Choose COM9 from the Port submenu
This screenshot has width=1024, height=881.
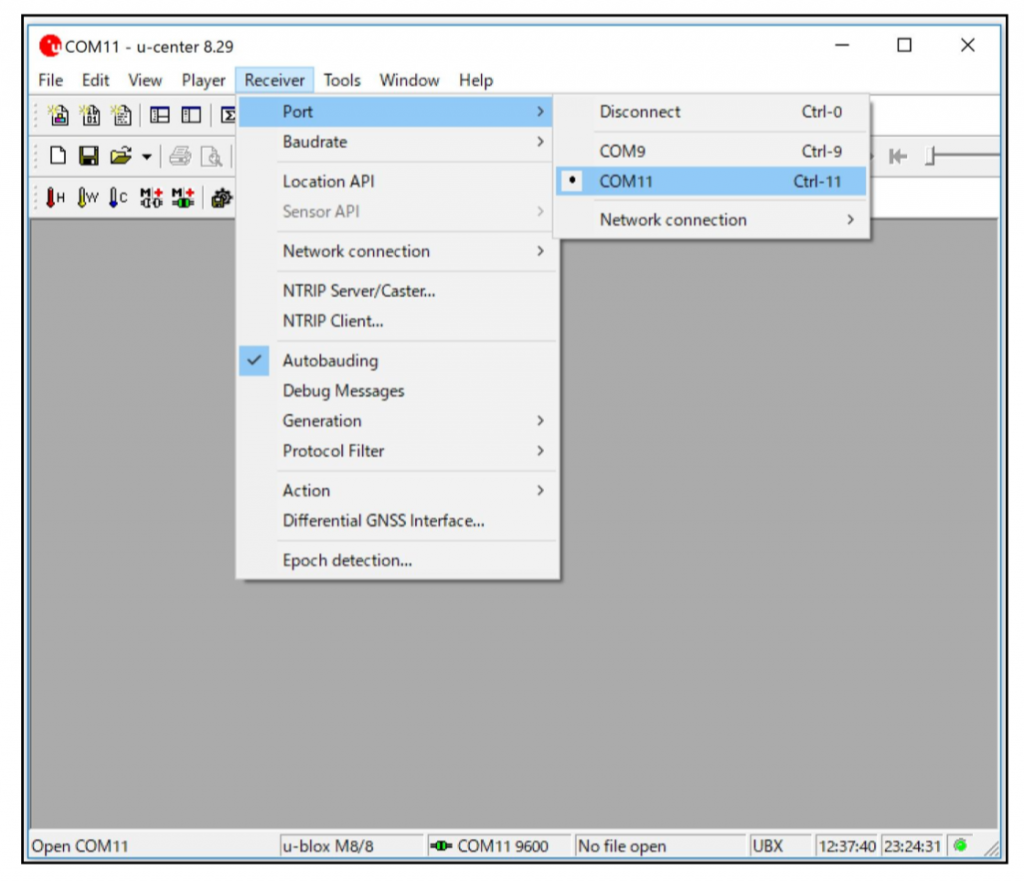711,151
